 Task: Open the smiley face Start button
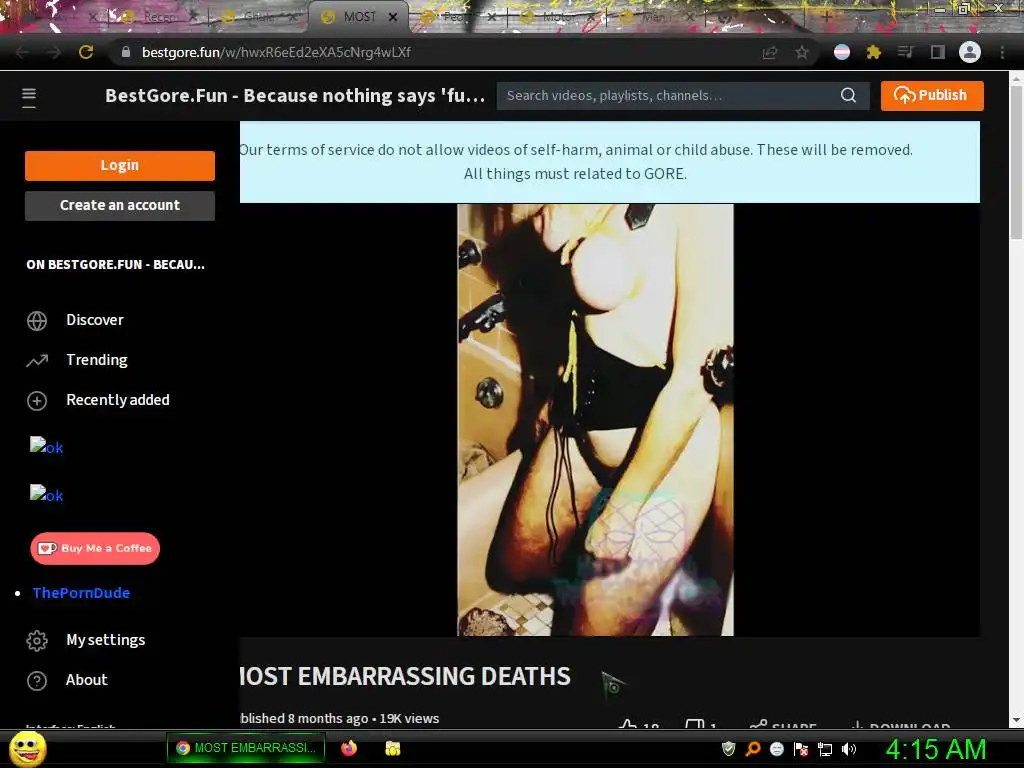(27, 748)
